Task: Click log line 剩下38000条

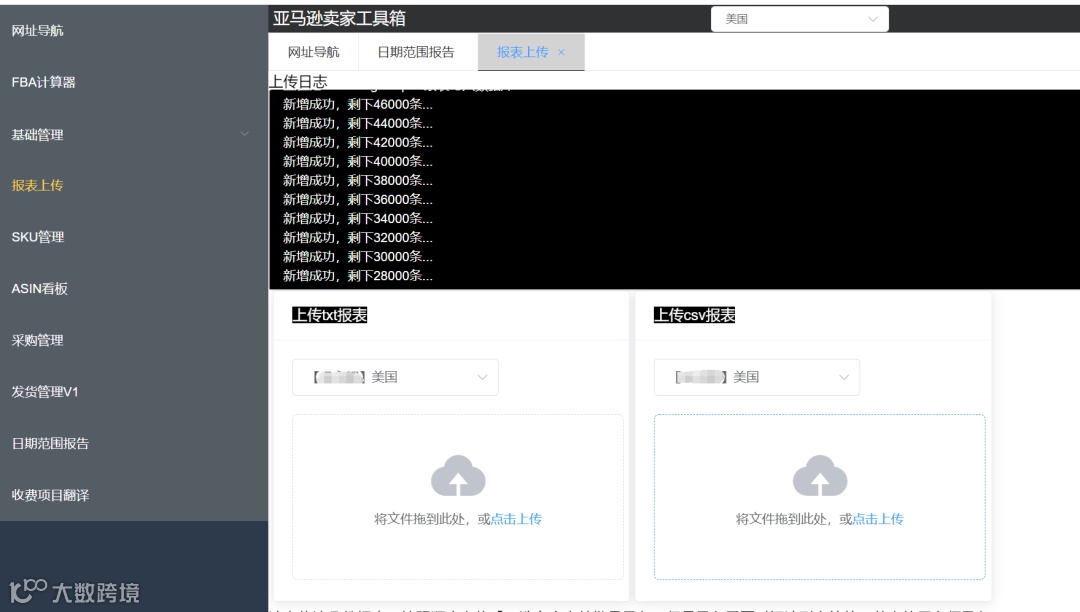Action: pyautogui.click(x=357, y=180)
